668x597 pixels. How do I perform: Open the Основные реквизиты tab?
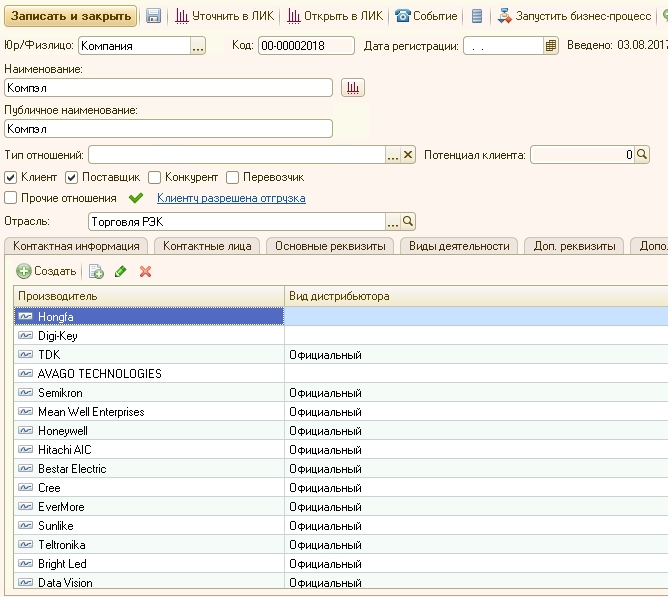(x=331, y=245)
